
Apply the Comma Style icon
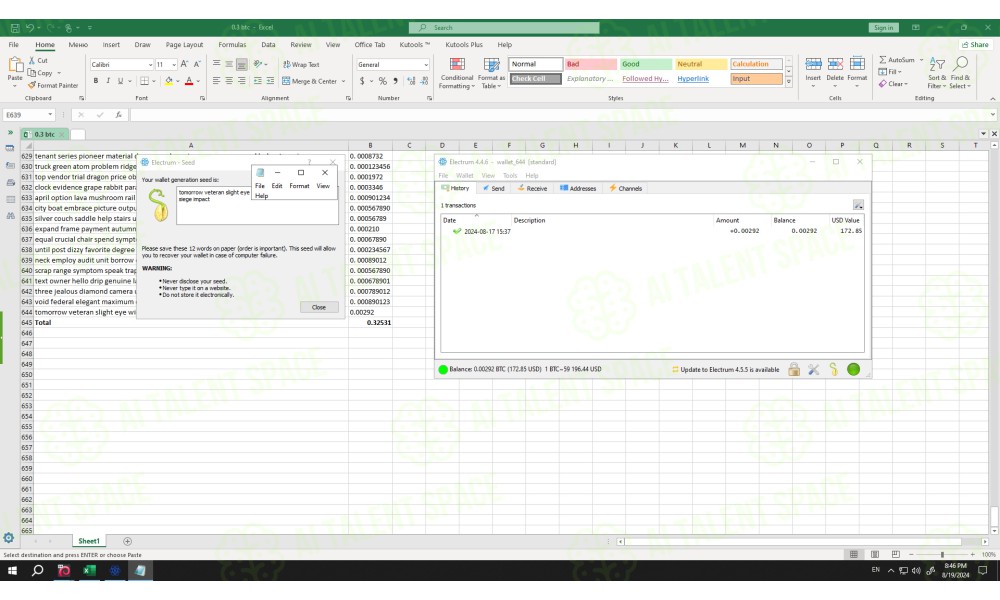click(395, 81)
